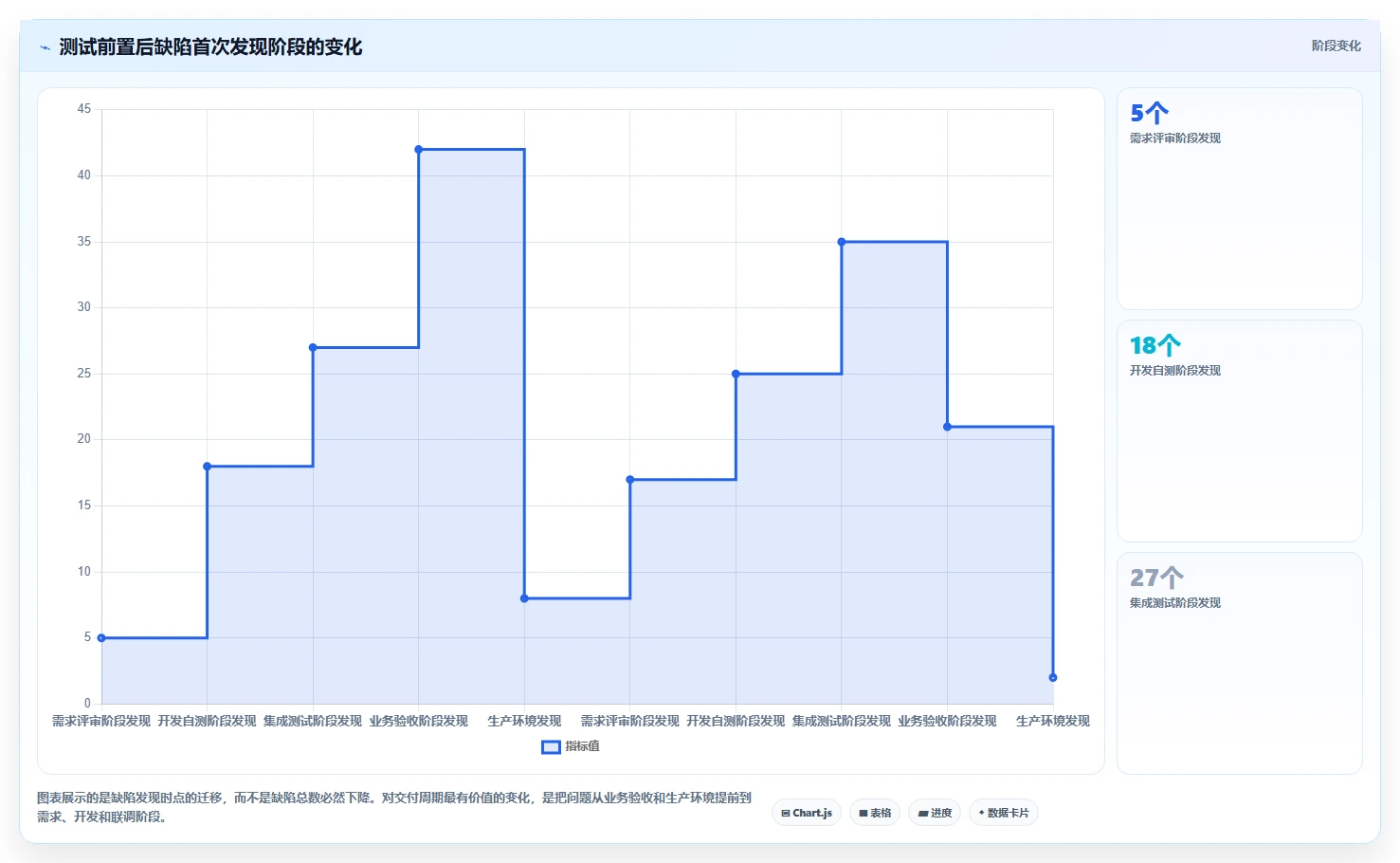Select the data point at value 5
Image resolution: width=1400 pixels, height=863 pixels.
(101, 638)
